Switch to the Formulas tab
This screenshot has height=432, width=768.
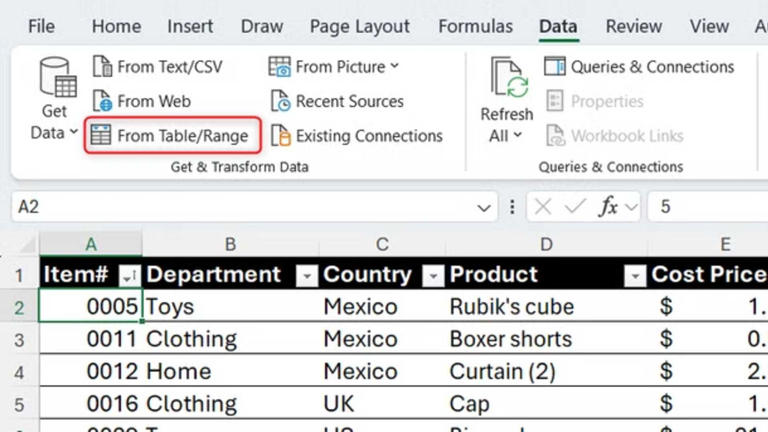[x=475, y=27]
